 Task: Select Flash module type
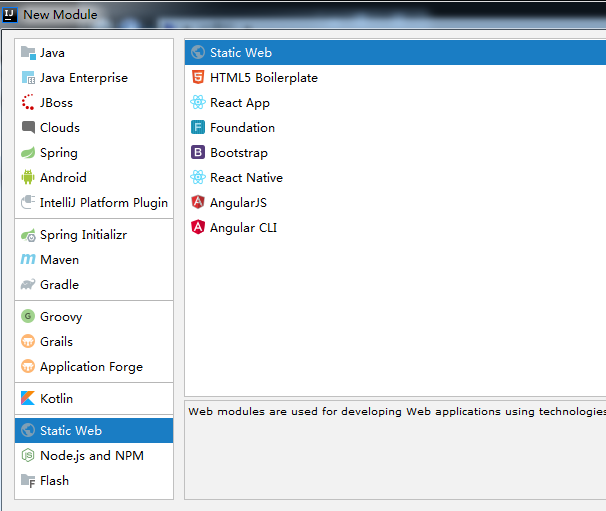coord(94,480)
